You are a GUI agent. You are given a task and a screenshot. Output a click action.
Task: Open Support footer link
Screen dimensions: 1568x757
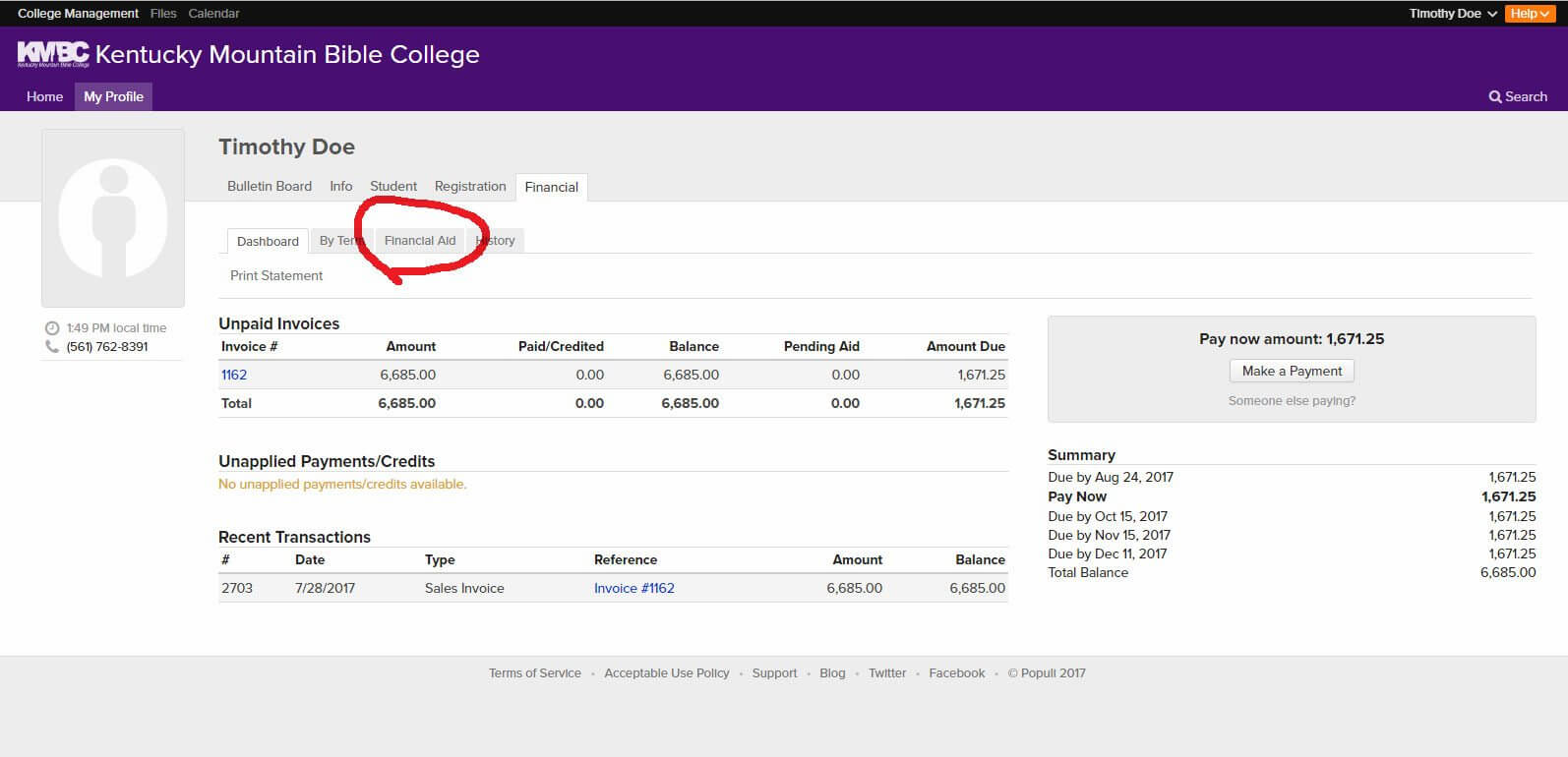point(774,673)
